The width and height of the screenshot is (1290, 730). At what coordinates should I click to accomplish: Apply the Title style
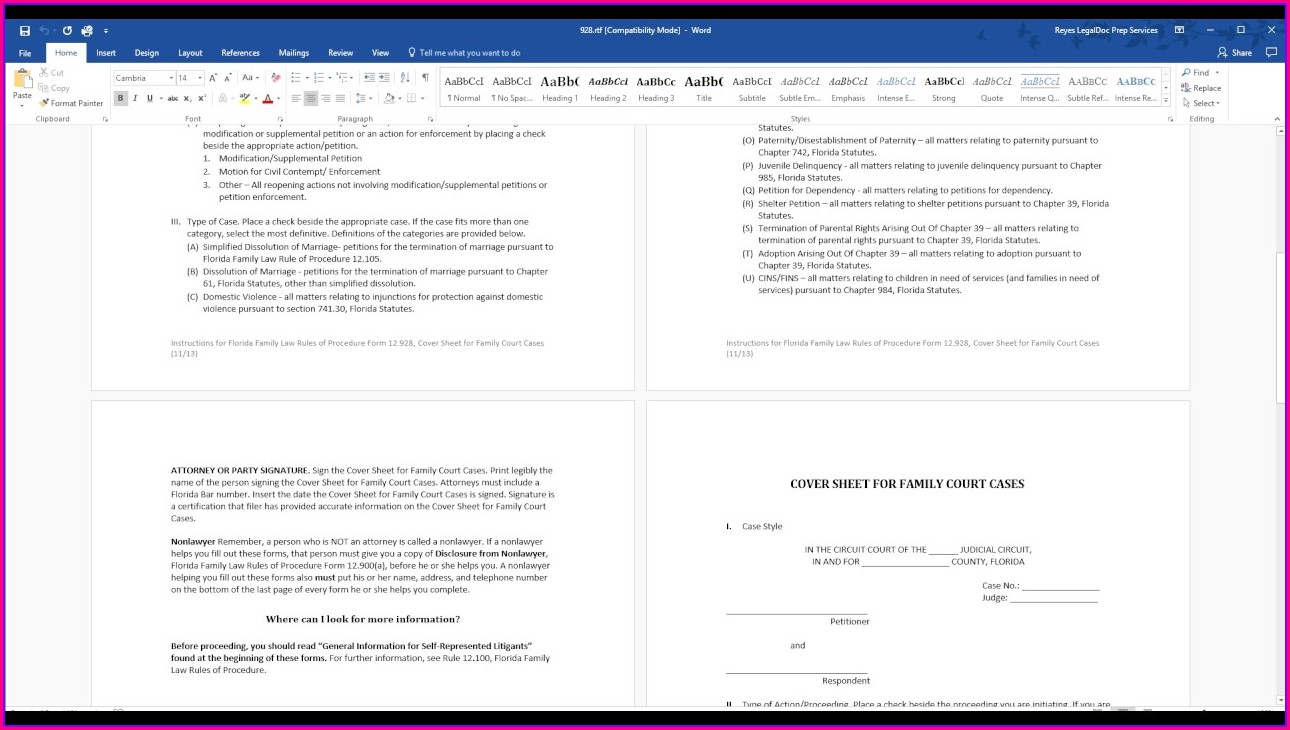click(x=704, y=88)
